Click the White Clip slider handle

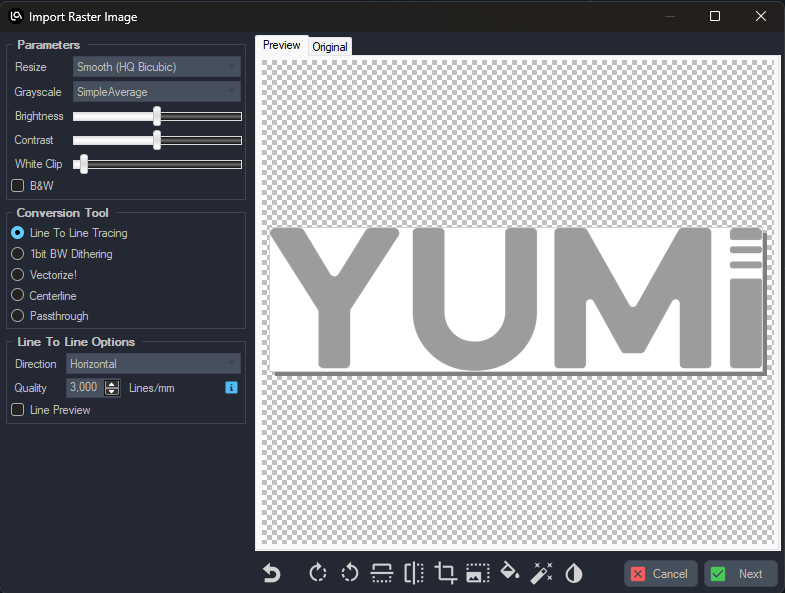coord(84,164)
